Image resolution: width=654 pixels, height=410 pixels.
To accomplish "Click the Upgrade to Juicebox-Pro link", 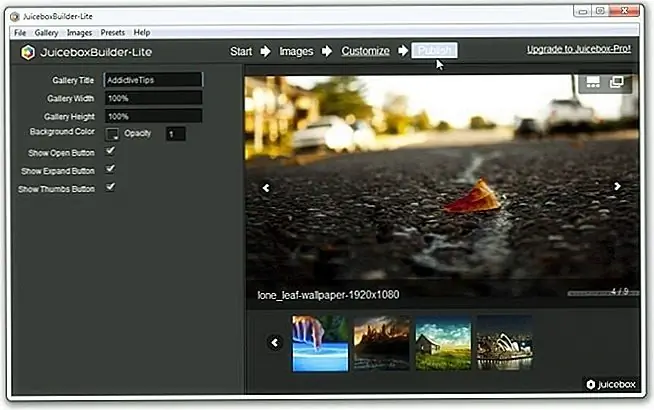I will click(x=579, y=49).
